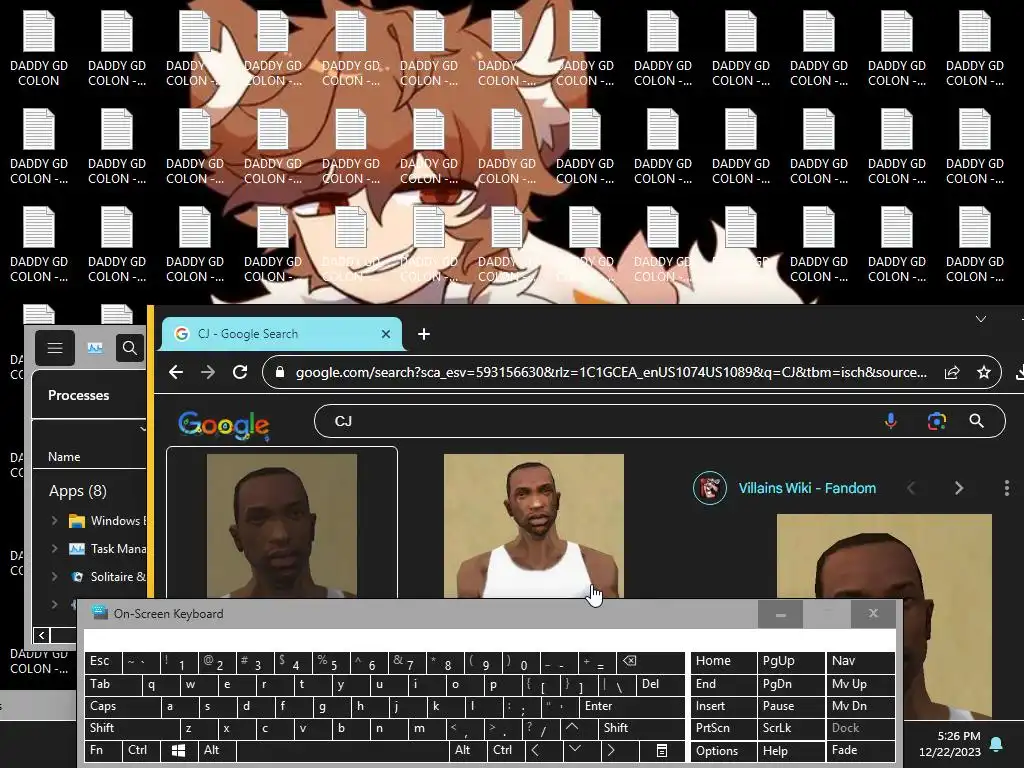Toggle left Shift on On-Screen Keyboard
1024x768 pixels.
[x=132, y=728]
